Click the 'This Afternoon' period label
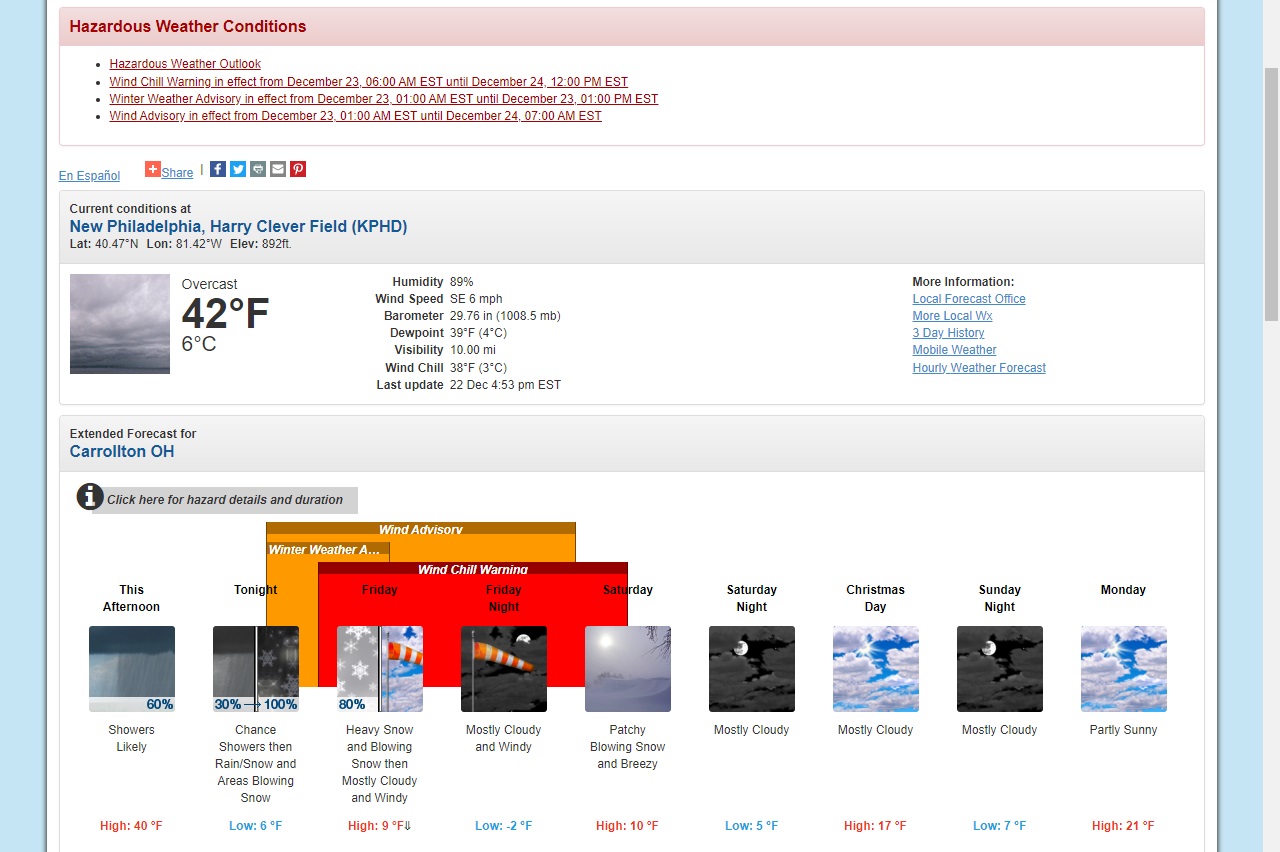Image resolution: width=1280 pixels, height=852 pixels. [132, 598]
